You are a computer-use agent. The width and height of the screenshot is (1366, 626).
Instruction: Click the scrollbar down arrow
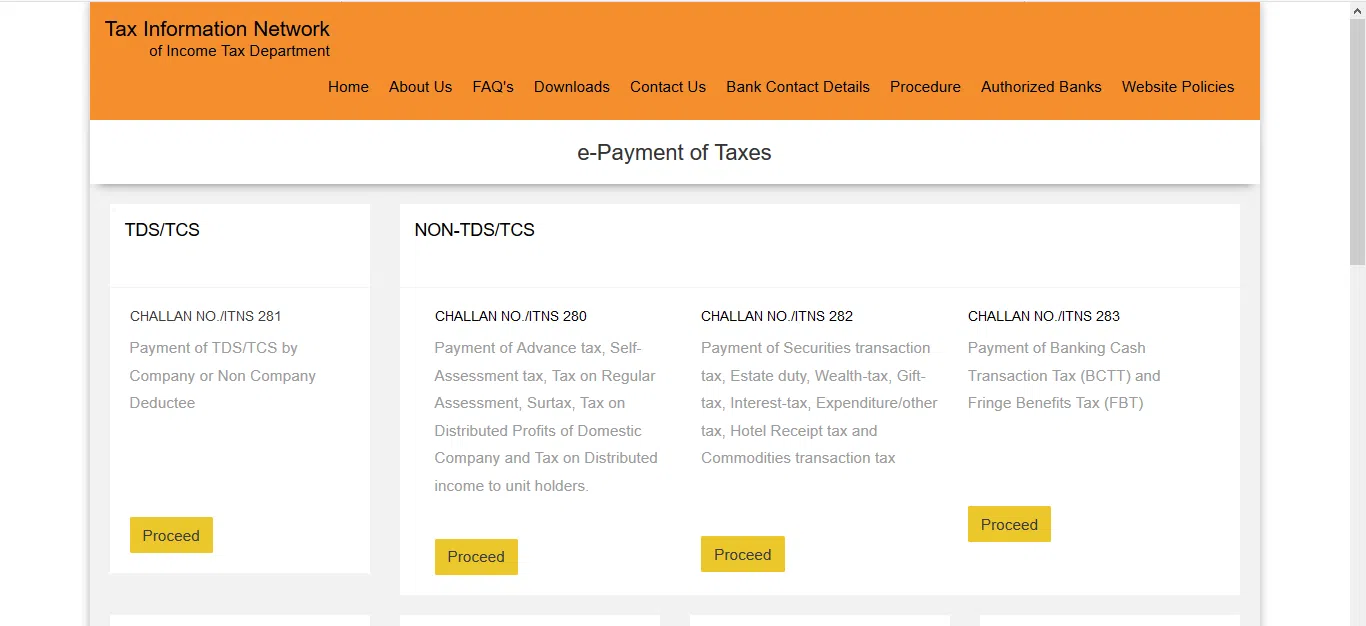tap(1359, 619)
